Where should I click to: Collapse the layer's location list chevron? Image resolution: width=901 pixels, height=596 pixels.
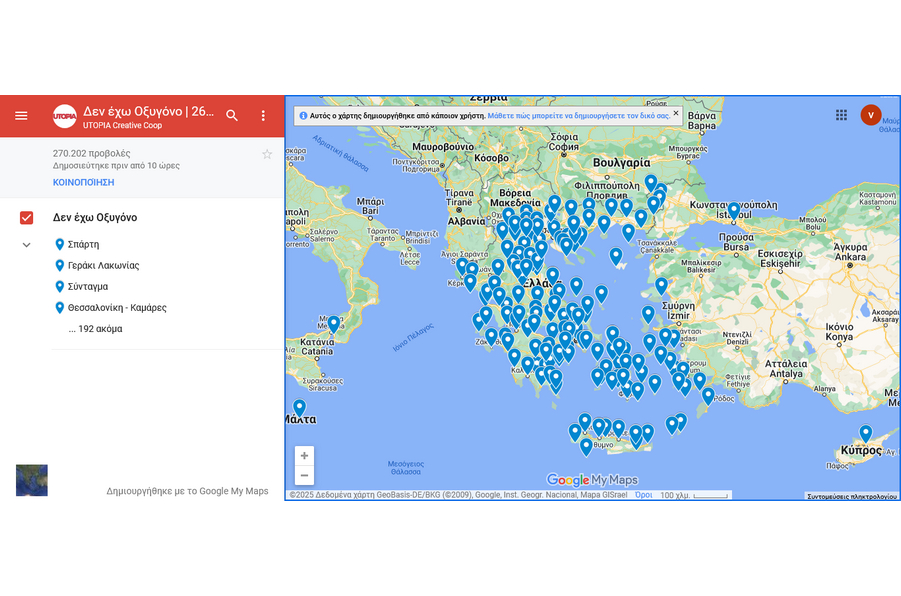[x=27, y=245]
